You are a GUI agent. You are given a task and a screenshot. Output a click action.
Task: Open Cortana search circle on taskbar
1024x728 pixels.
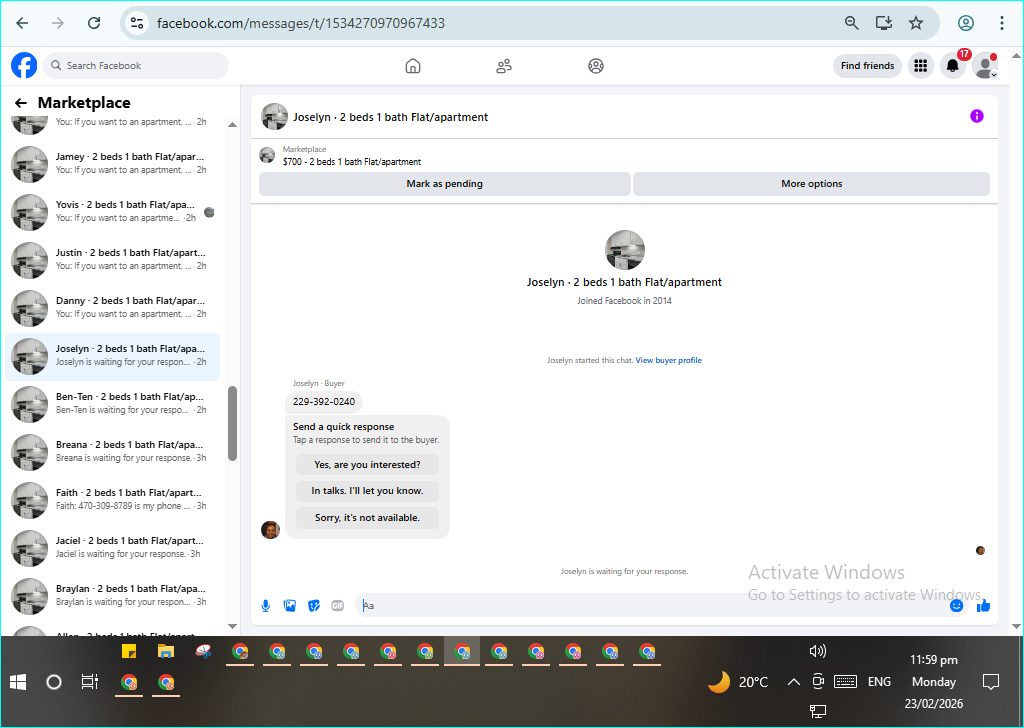(54, 682)
